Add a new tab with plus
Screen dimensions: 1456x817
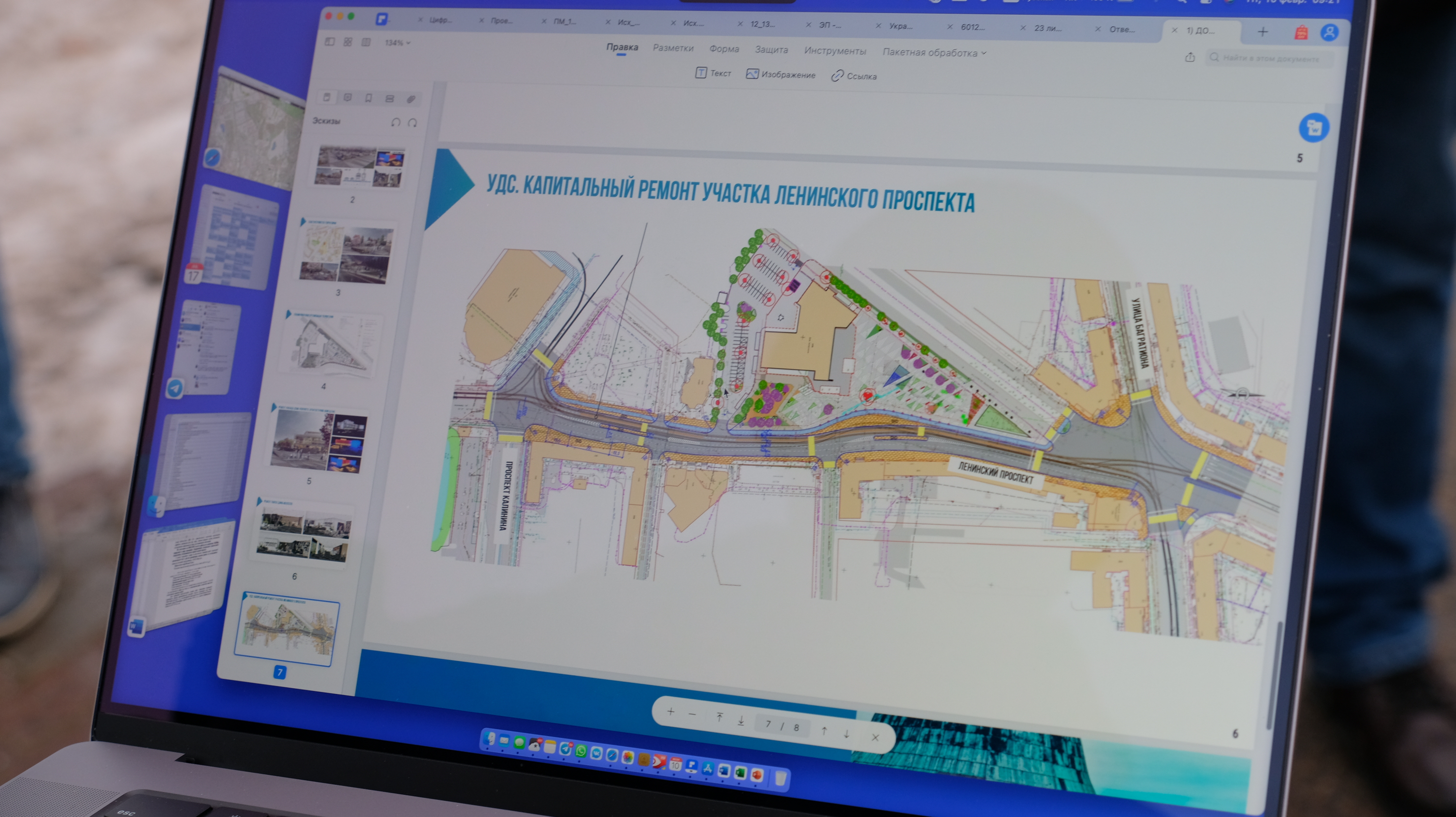(x=1263, y=31)
